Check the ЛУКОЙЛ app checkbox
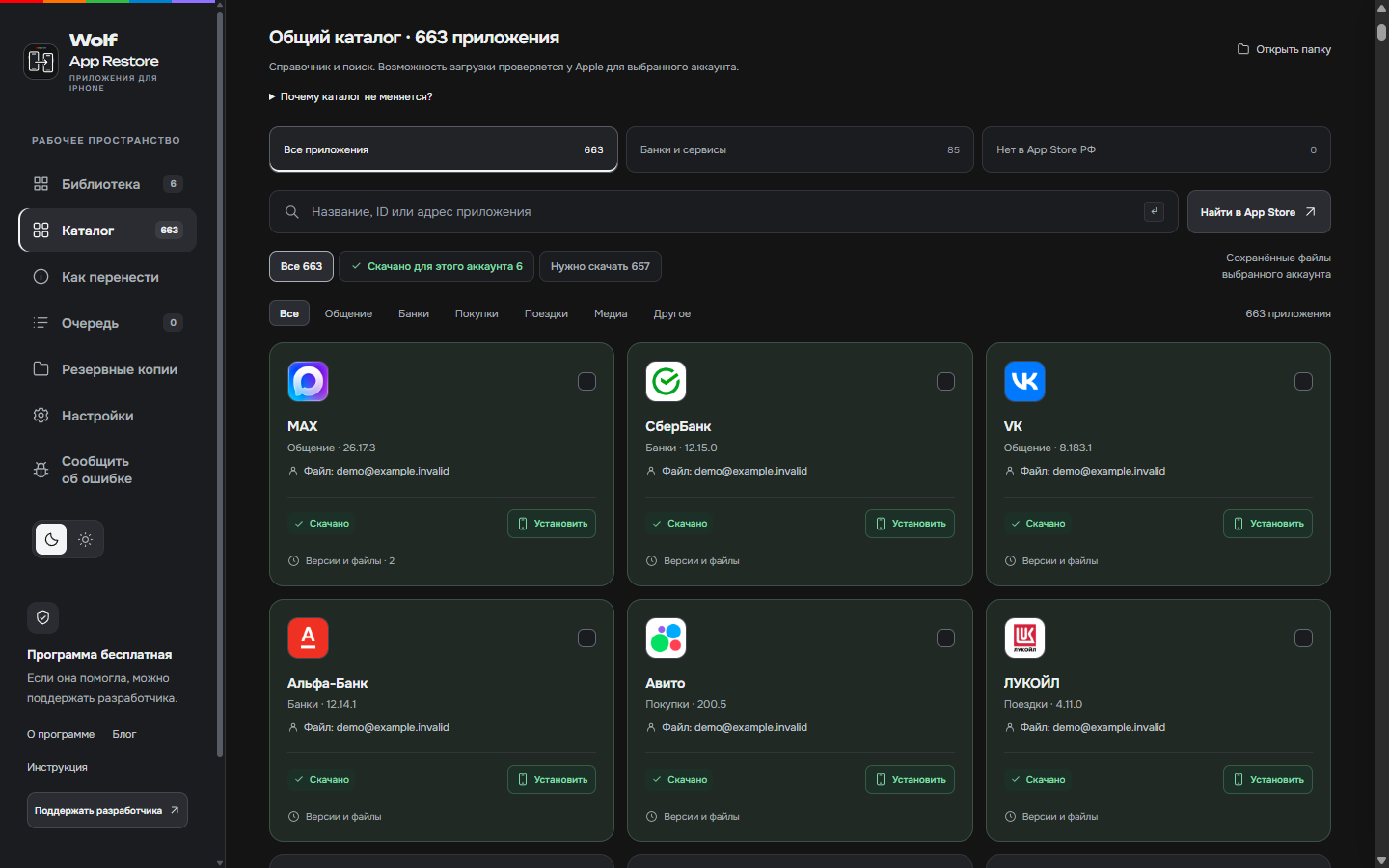 [x=1303, y=637]
